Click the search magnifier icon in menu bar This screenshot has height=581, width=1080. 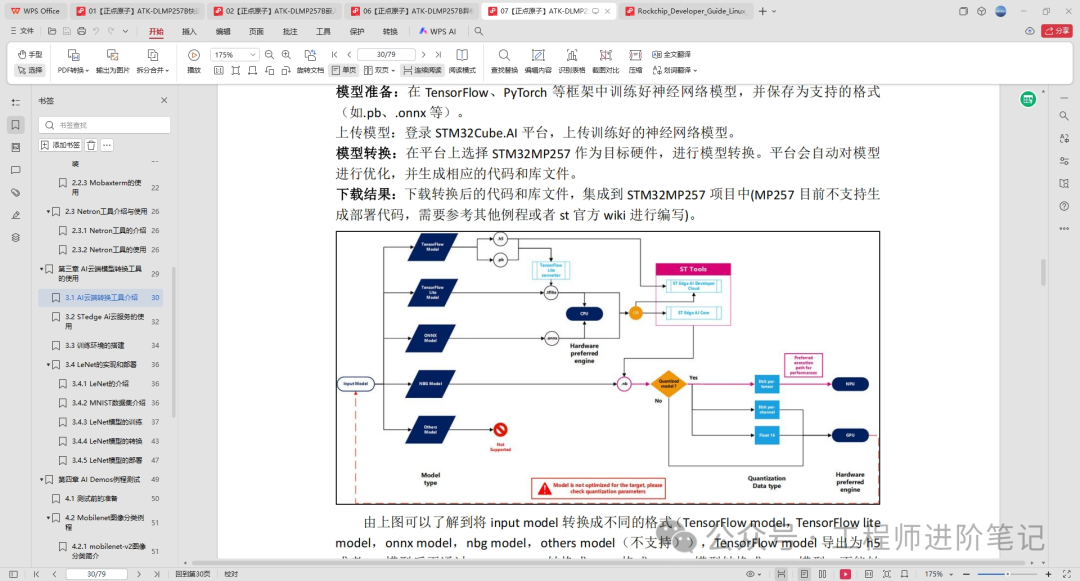[479, 31]
